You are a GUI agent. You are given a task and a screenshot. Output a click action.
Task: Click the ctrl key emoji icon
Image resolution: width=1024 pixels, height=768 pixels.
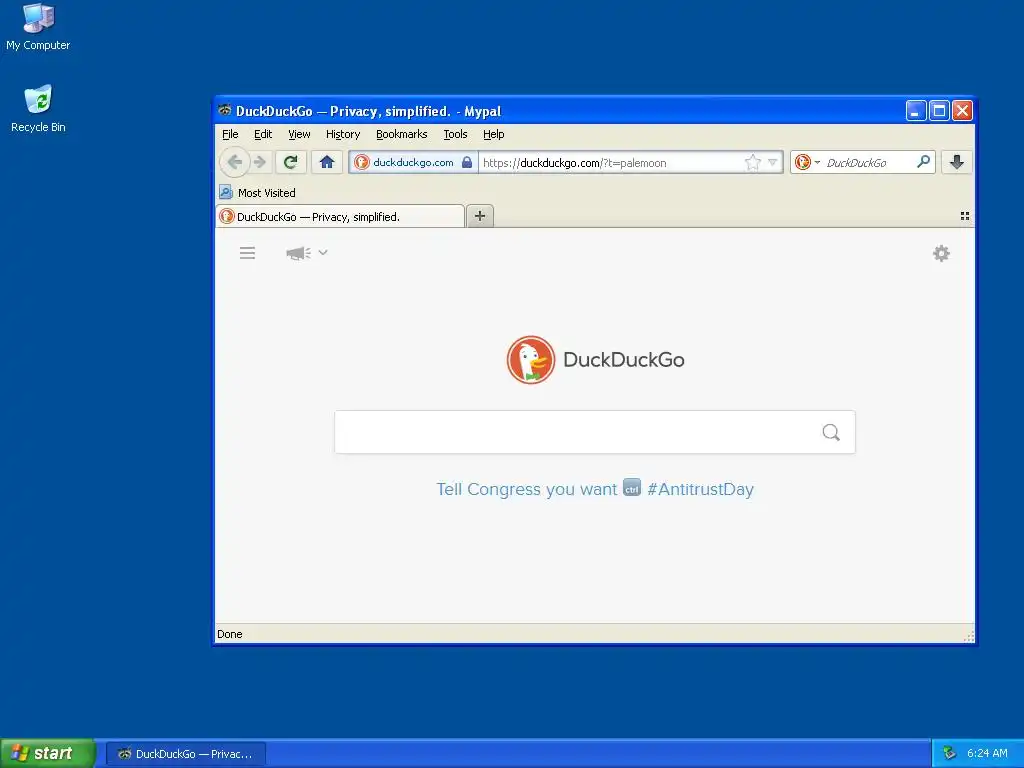point(632,488)
